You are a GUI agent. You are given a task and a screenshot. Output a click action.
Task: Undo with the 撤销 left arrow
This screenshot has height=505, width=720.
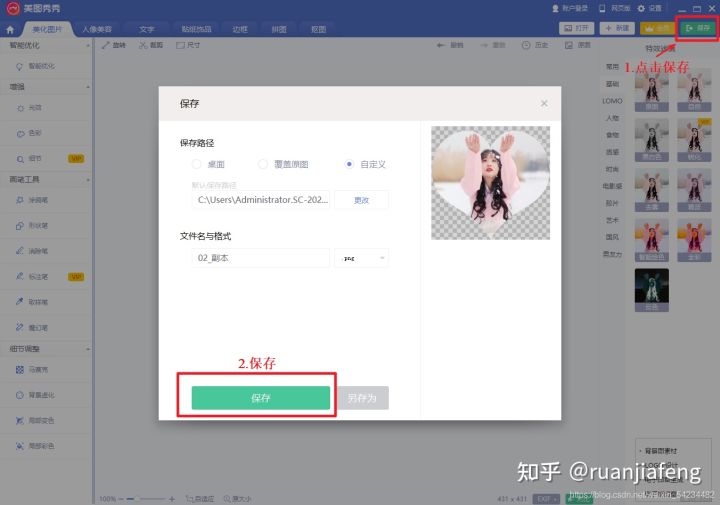pyautogui.click(x=450, y=45)
